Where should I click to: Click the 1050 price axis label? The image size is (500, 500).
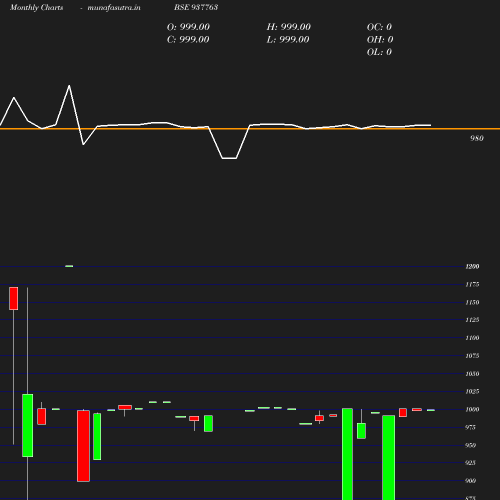472,374
